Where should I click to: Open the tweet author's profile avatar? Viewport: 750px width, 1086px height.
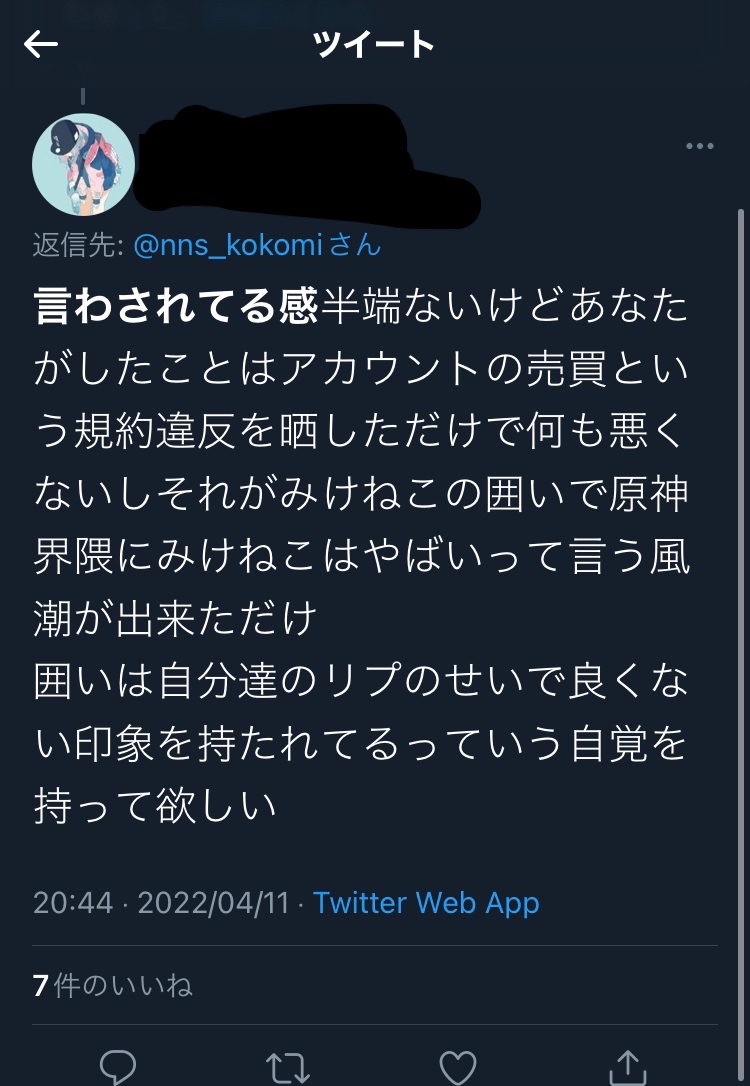tap(83, 164)
